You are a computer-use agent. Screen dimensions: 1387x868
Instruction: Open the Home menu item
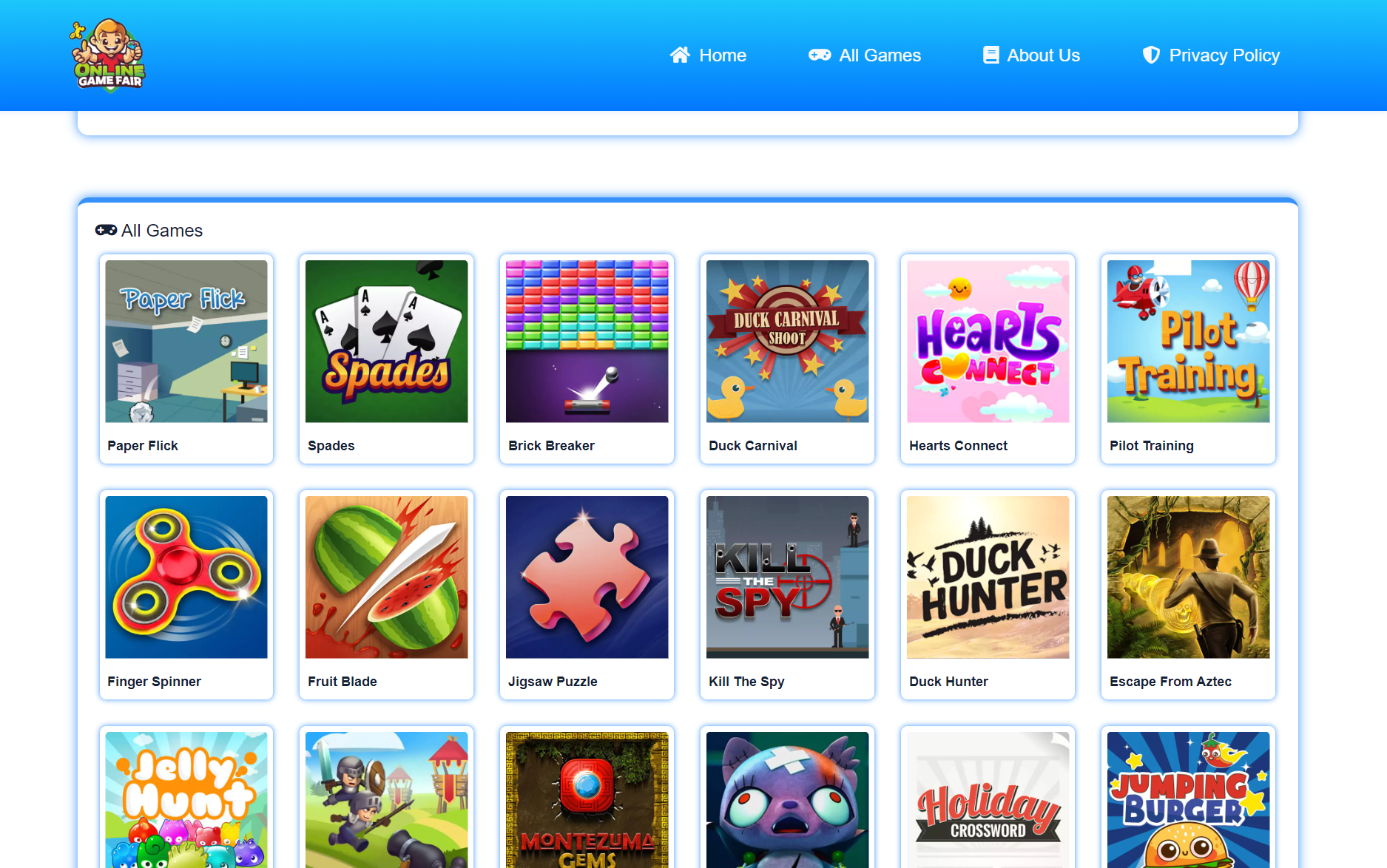[x=722, y=55]
